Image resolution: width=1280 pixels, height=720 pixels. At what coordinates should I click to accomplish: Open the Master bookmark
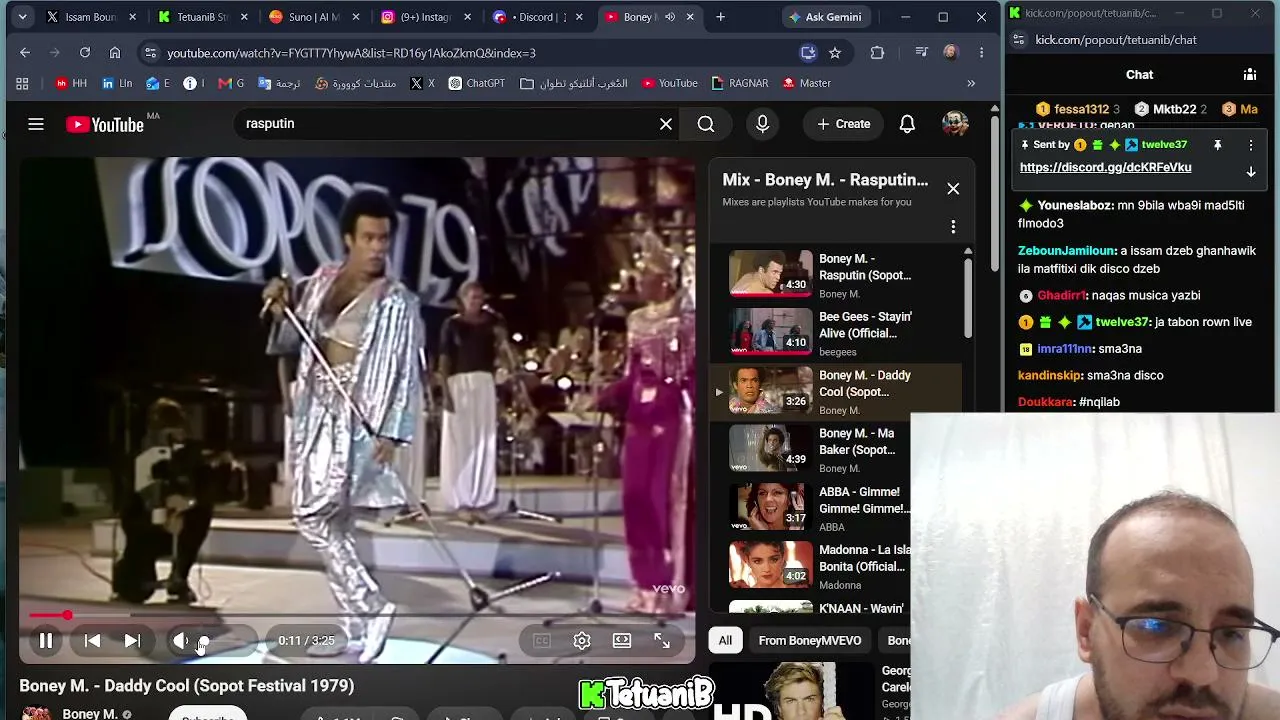(807, 83)
